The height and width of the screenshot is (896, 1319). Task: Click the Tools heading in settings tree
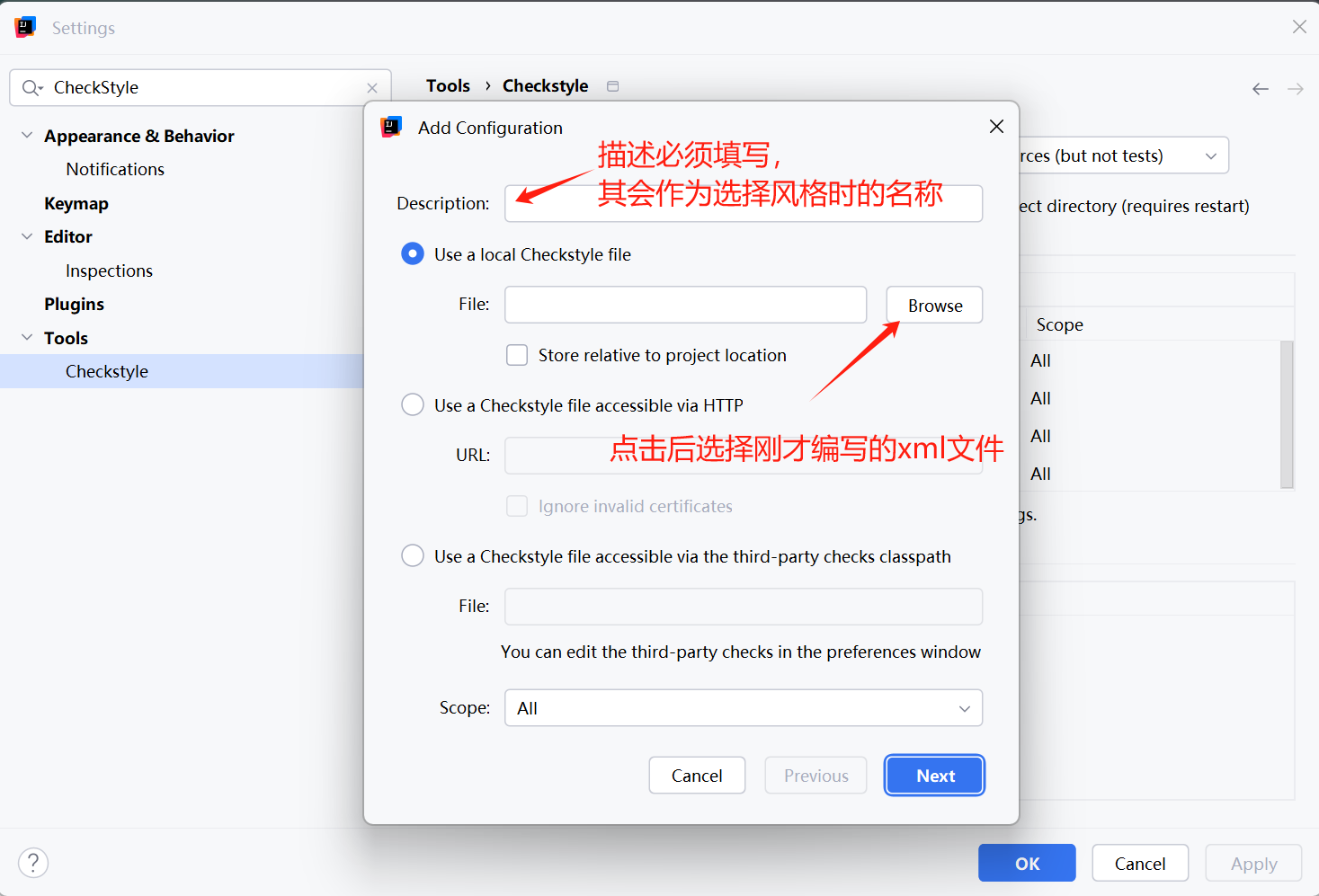tap(66, 338)
